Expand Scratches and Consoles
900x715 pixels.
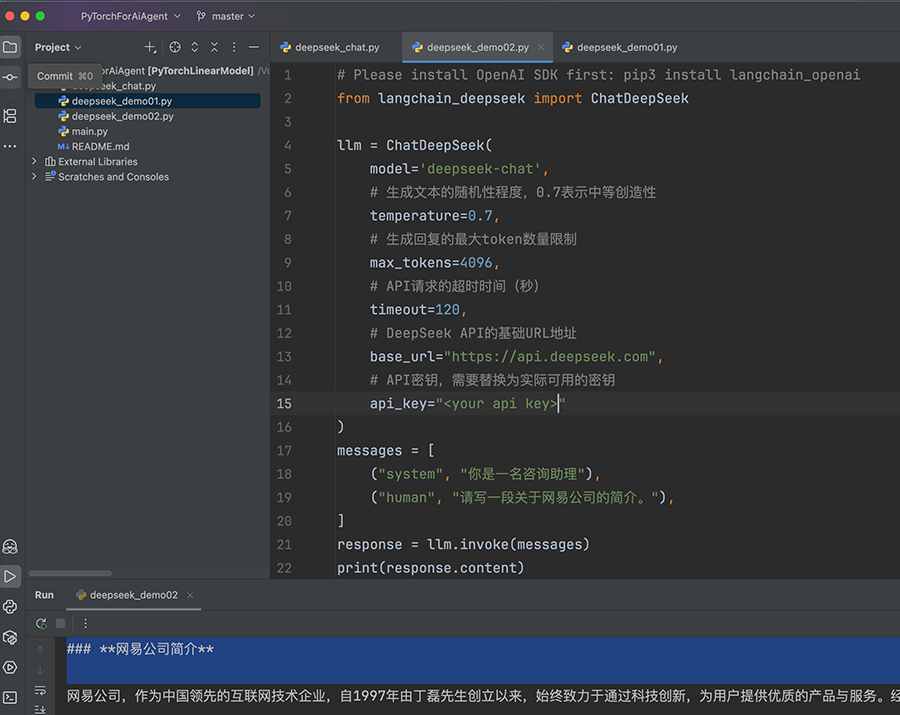(x=33, y=176)
